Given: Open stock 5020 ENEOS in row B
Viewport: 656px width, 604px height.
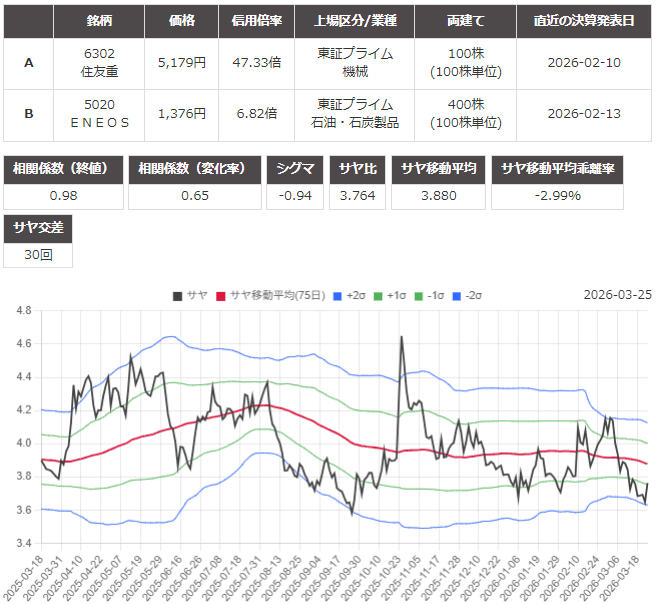Looking at the screenshot, I should coord(100,114).
